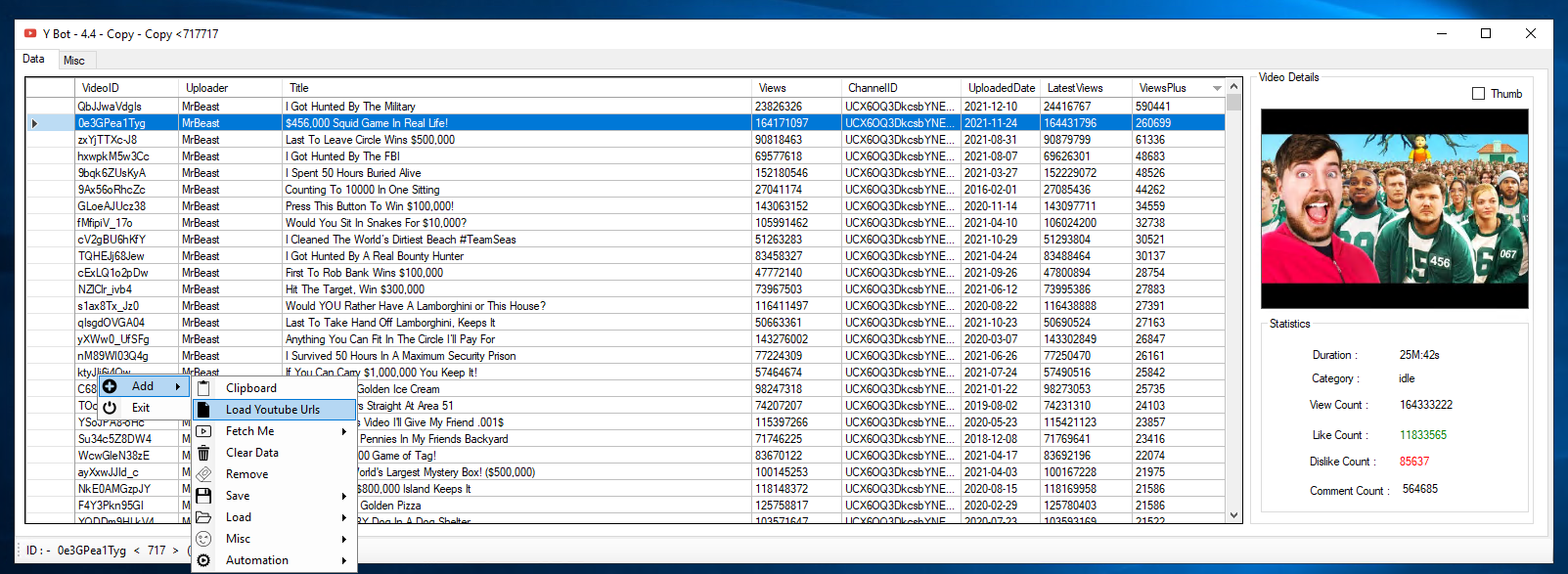Expand the Misc submenu arrow in menu
The width and height of the screenshot is (1568, 574).
pyautogui.click(x=344, y=539)
